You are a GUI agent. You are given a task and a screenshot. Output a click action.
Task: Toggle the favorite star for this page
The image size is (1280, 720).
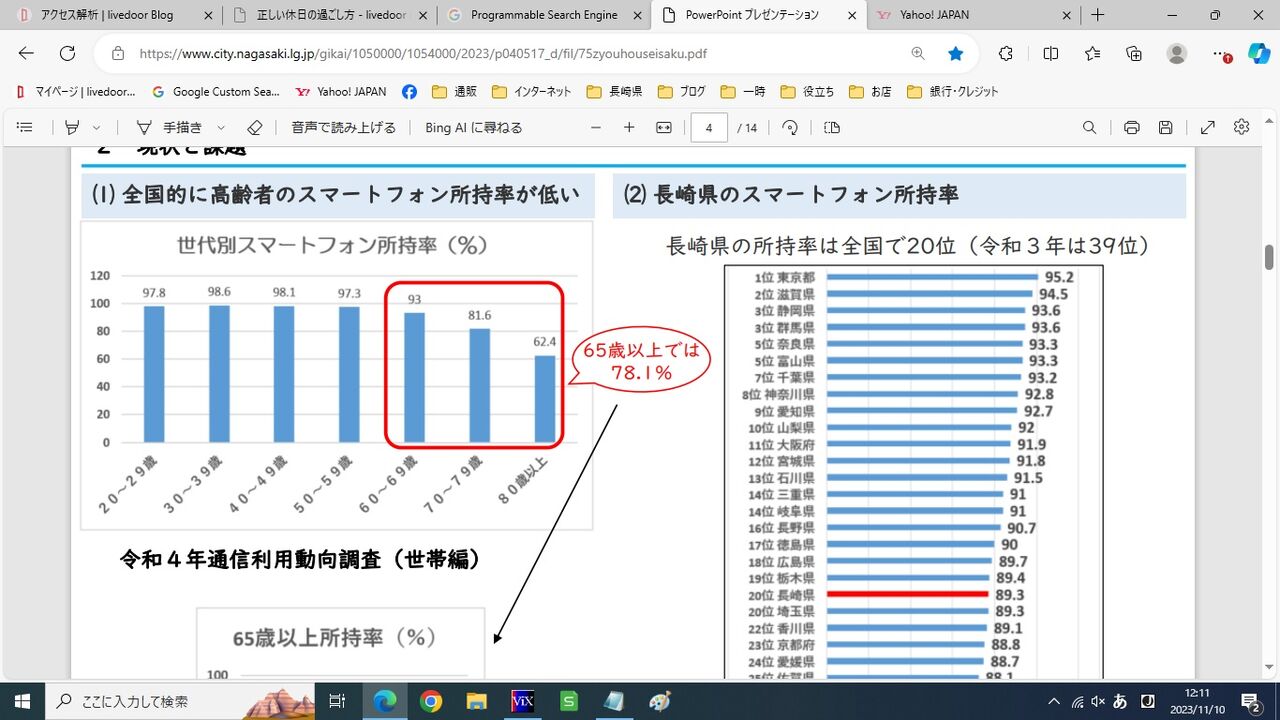956,54
